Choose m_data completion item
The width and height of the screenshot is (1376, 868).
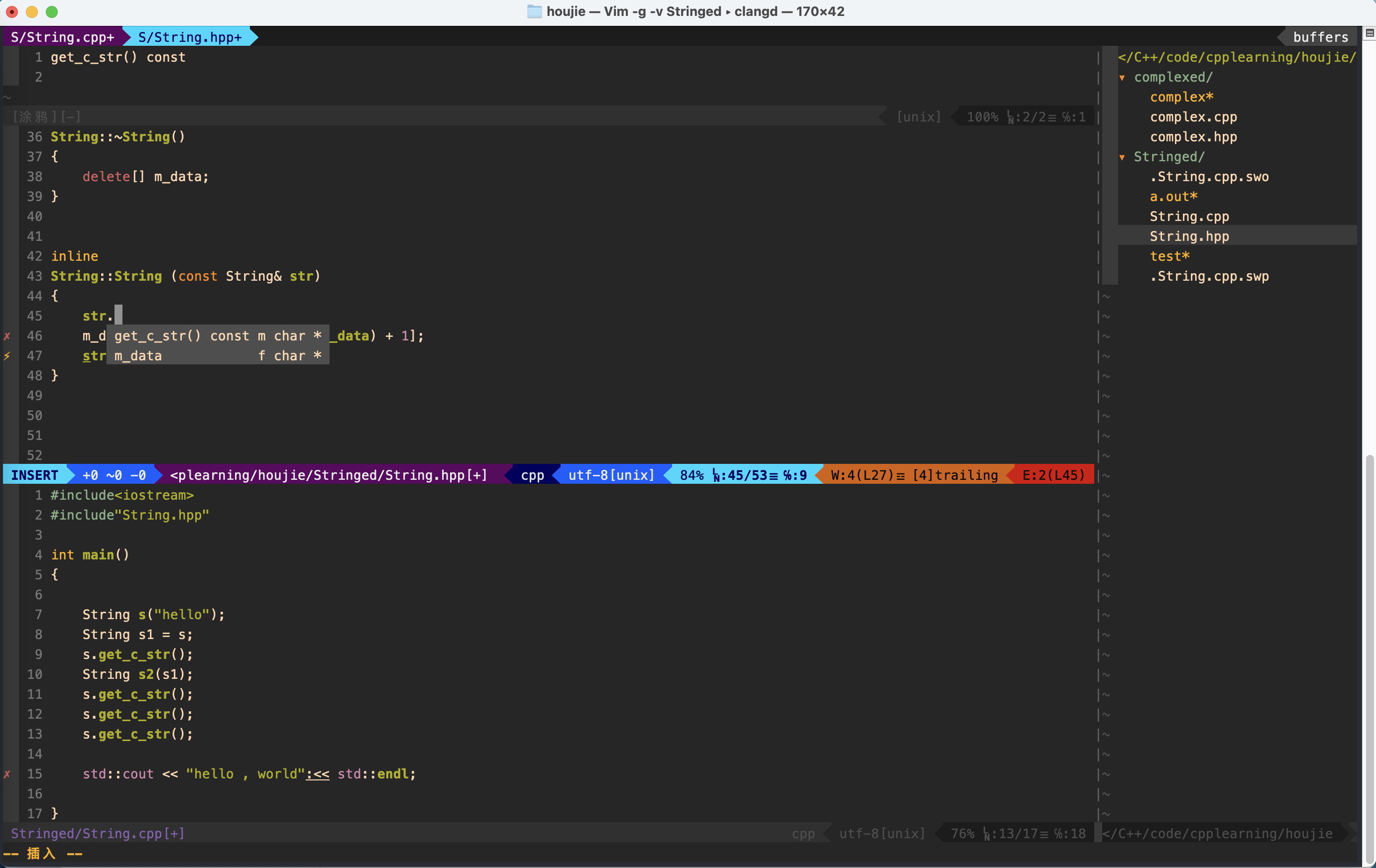click(218, 356)
